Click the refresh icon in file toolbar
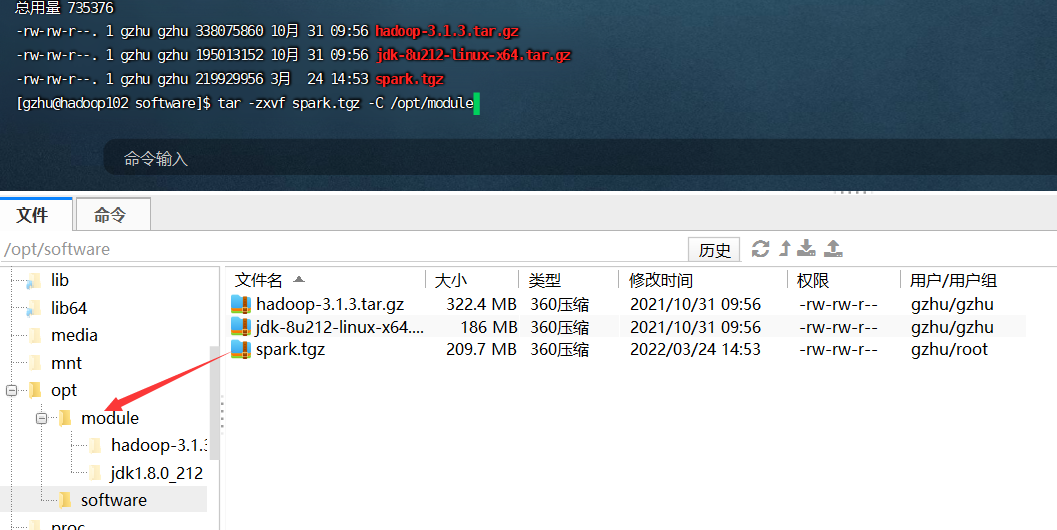Viewport: 1057px width, 530px height. tap(760, 249)
